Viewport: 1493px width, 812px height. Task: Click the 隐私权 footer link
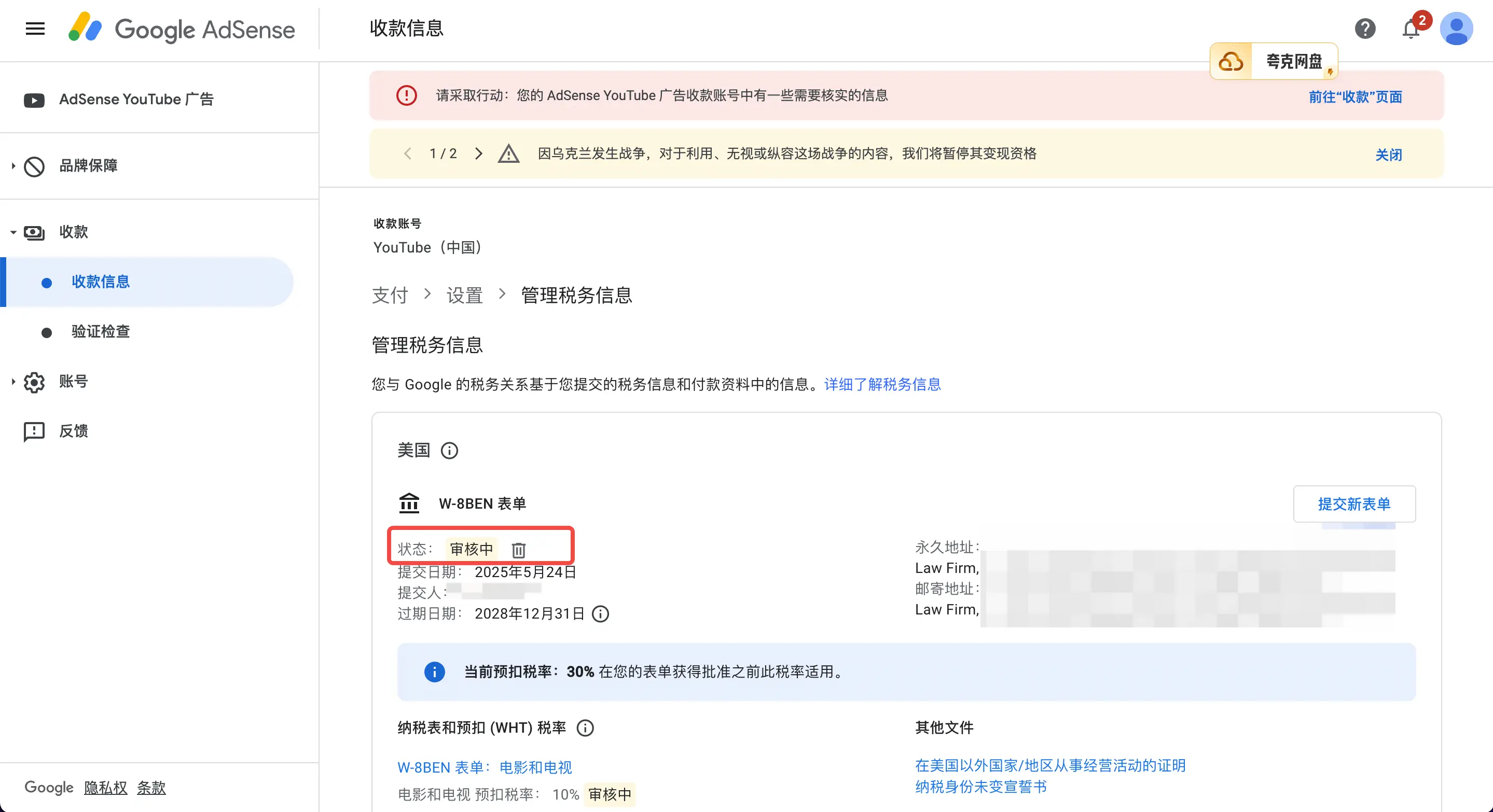[105, 788]
